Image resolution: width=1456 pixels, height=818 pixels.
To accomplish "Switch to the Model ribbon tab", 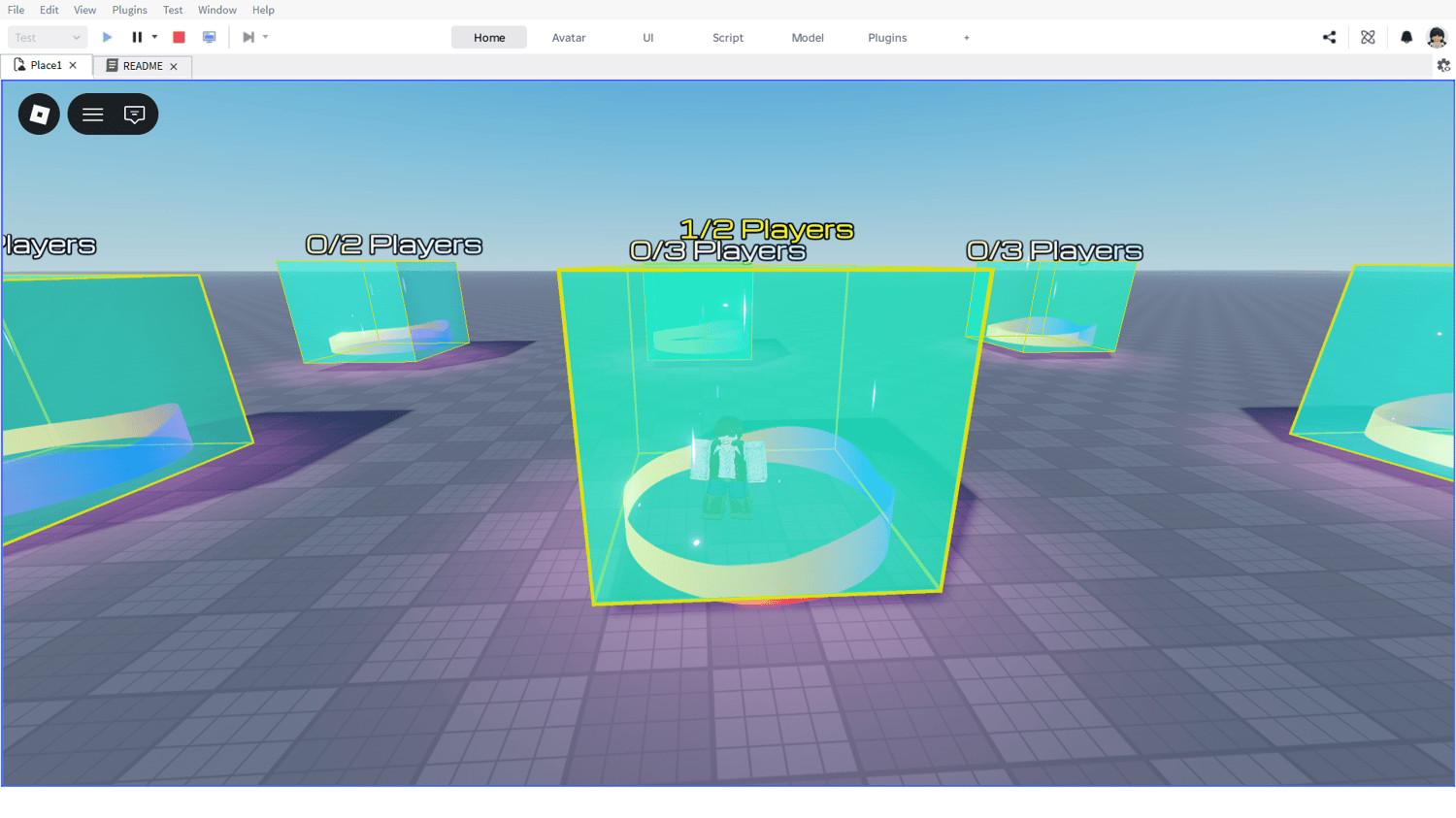I will pos(808,37).
